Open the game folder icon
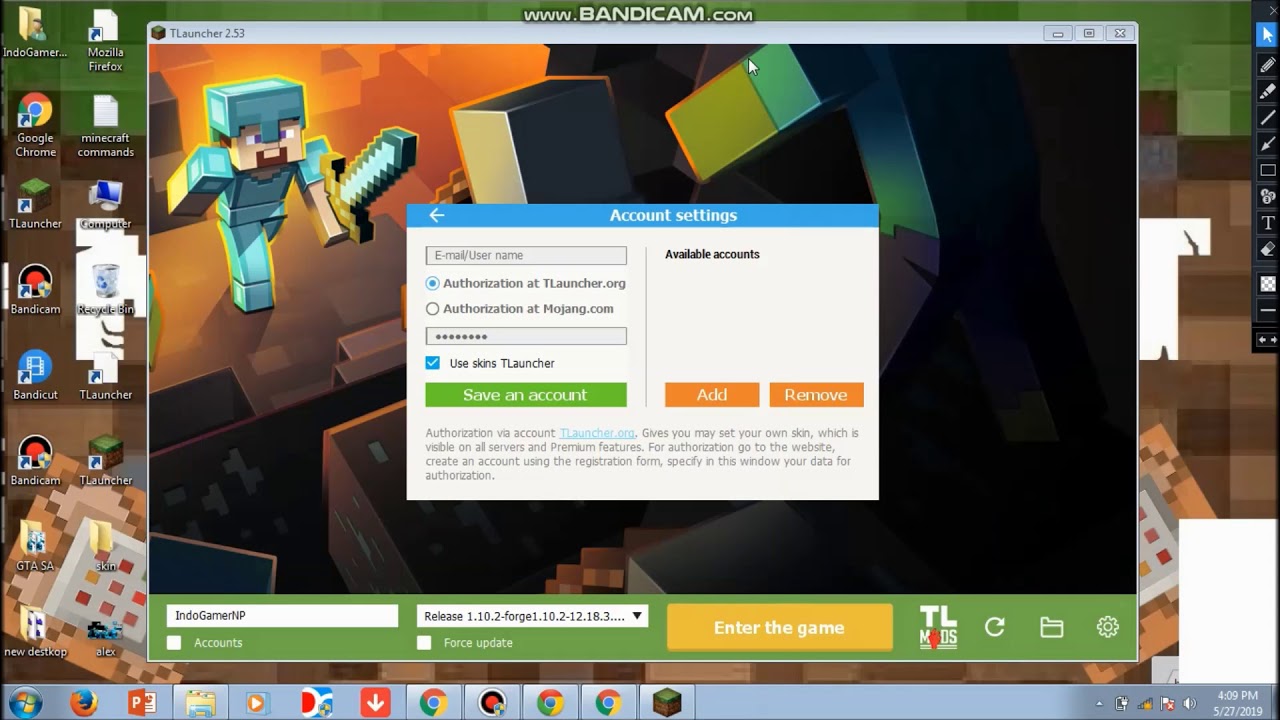Screen dimensions: 1280x720 [x=1051, y=627]
